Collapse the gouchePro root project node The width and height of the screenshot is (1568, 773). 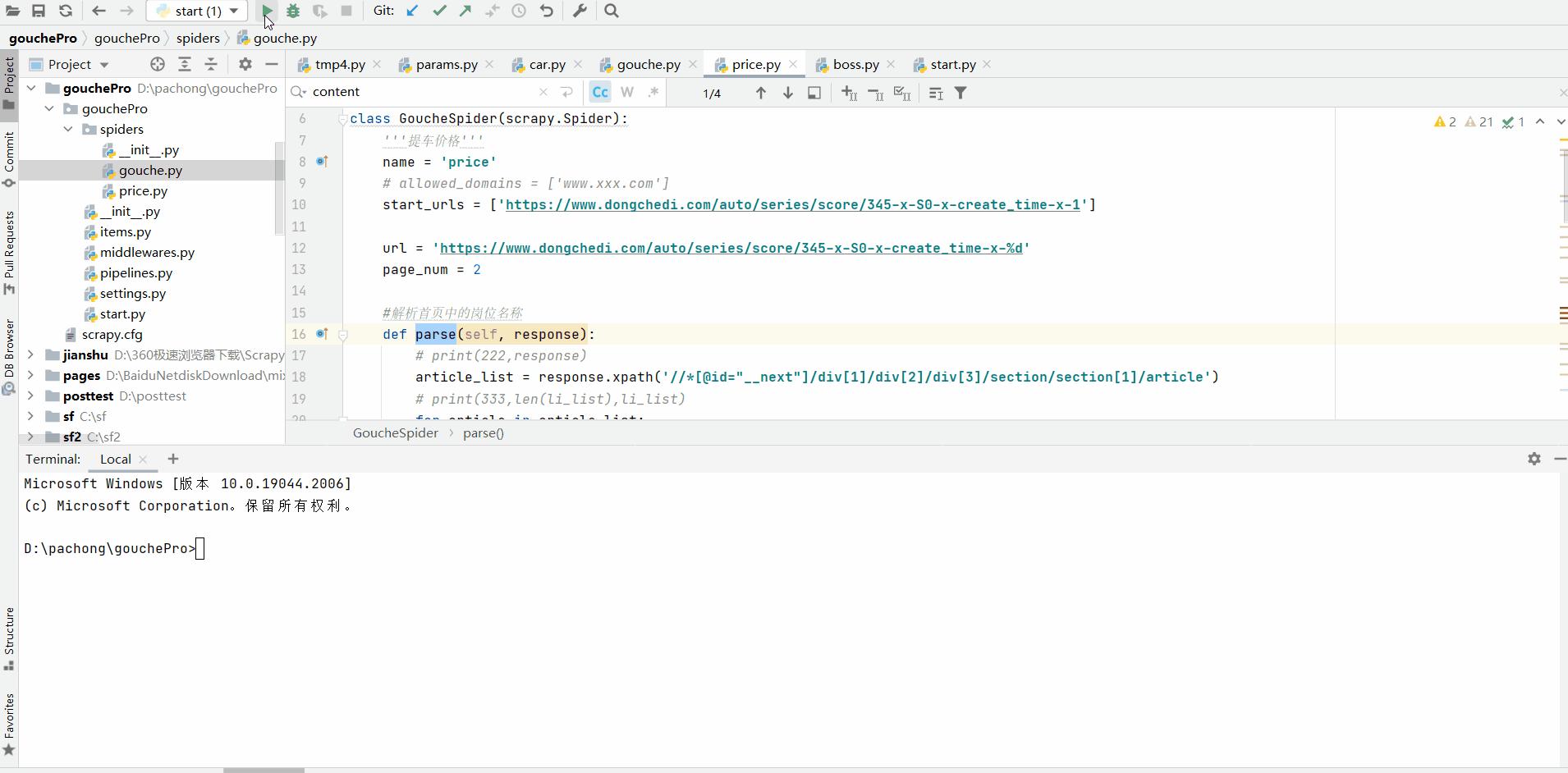31,88
